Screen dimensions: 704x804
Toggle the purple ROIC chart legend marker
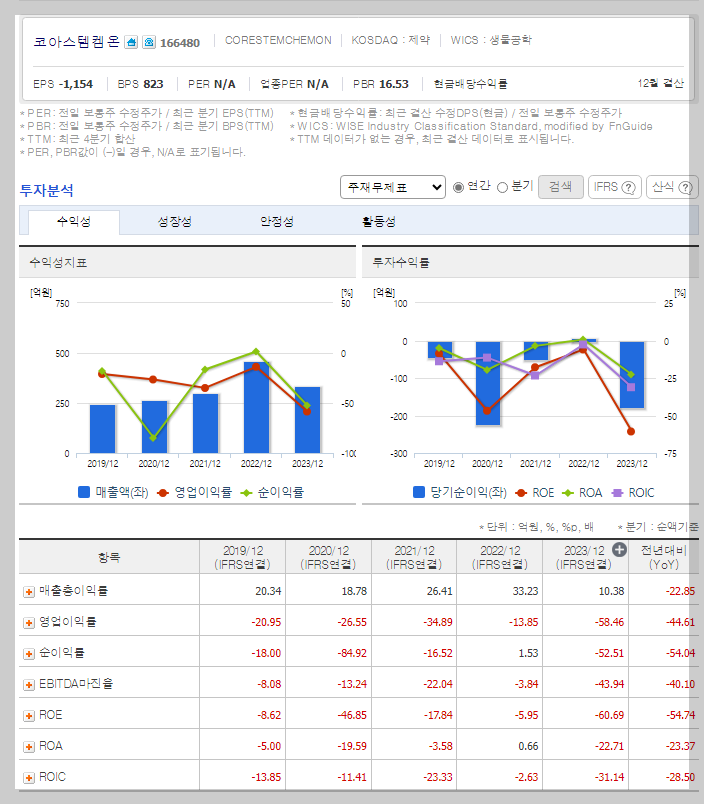617,493
